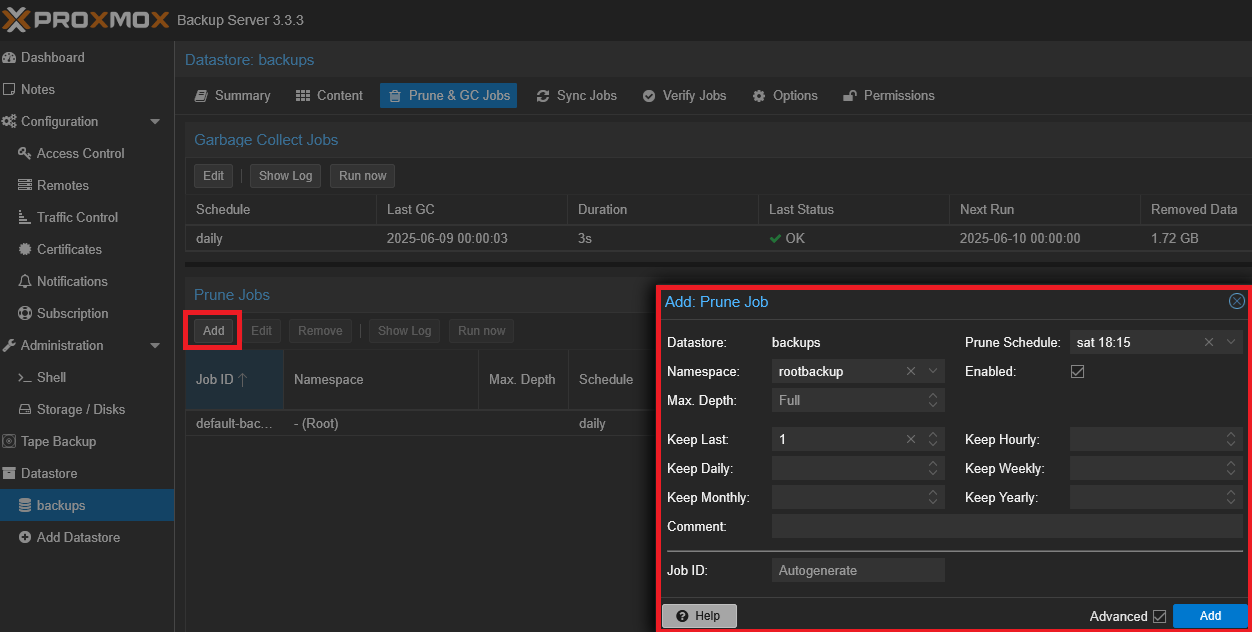The height and width of the screenshot is (632, 1252).
Task: Confirm with the blue Add button
Action: coord(1210,616)
